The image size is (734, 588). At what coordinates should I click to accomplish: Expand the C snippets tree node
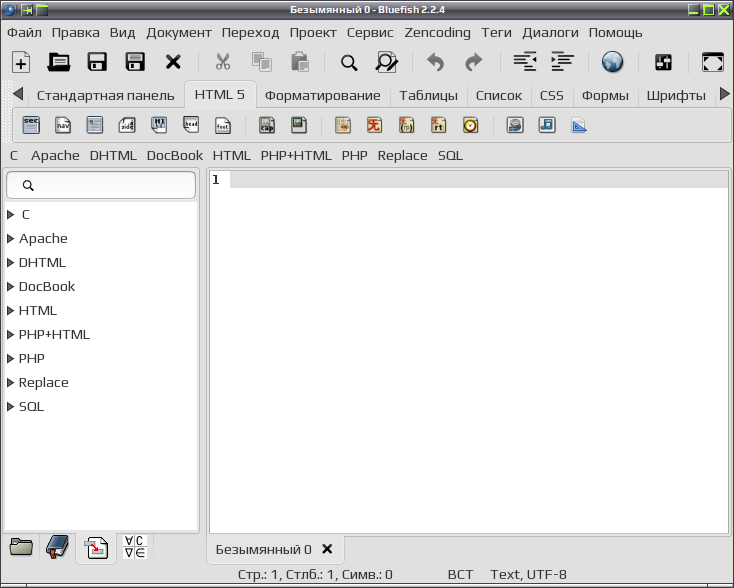click(x=10, y=214)
